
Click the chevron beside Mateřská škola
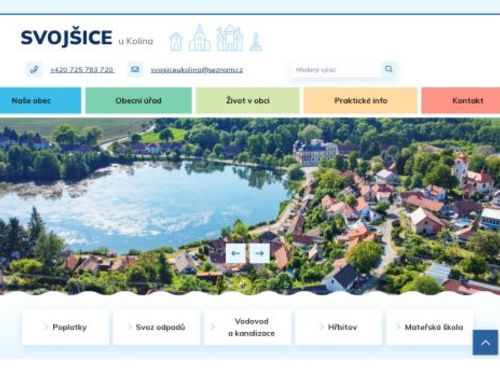(398, 327)
